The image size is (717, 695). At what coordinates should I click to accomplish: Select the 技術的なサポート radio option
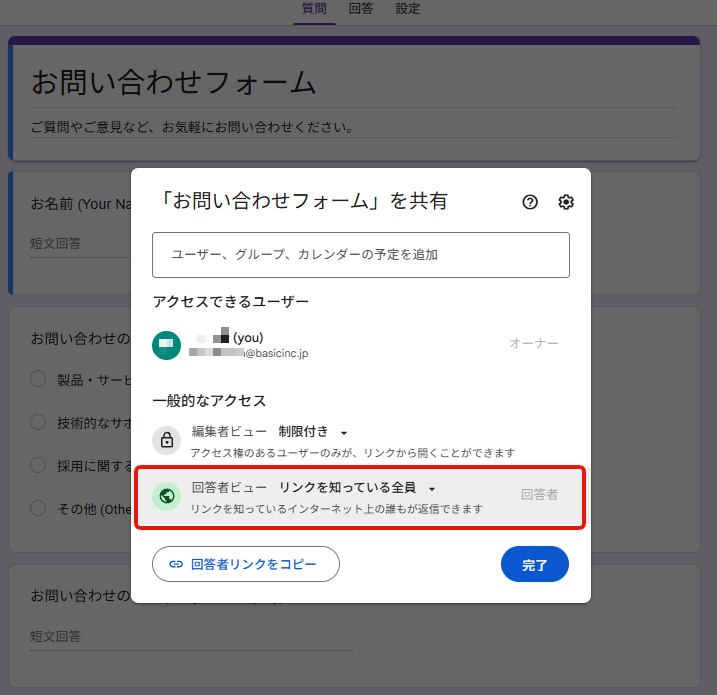[38, 422]
